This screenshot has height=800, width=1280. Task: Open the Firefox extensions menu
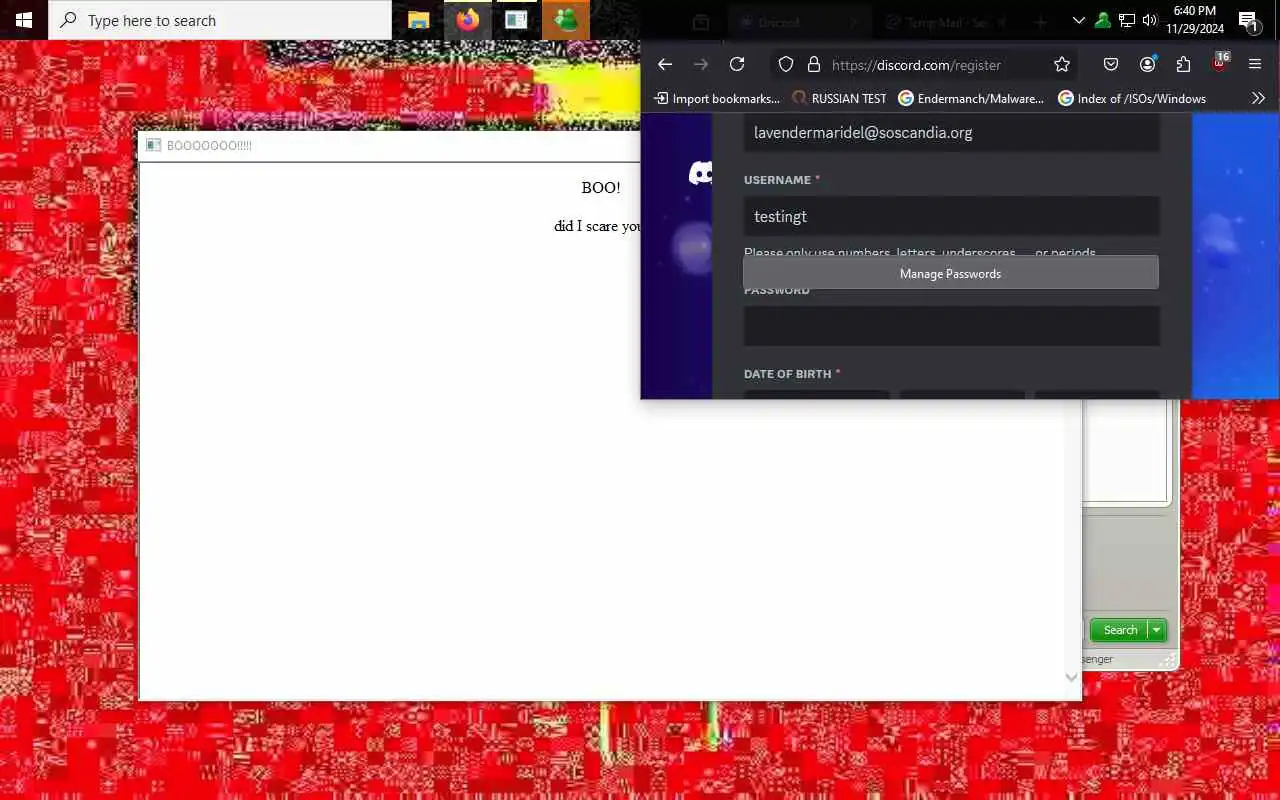1183,65
